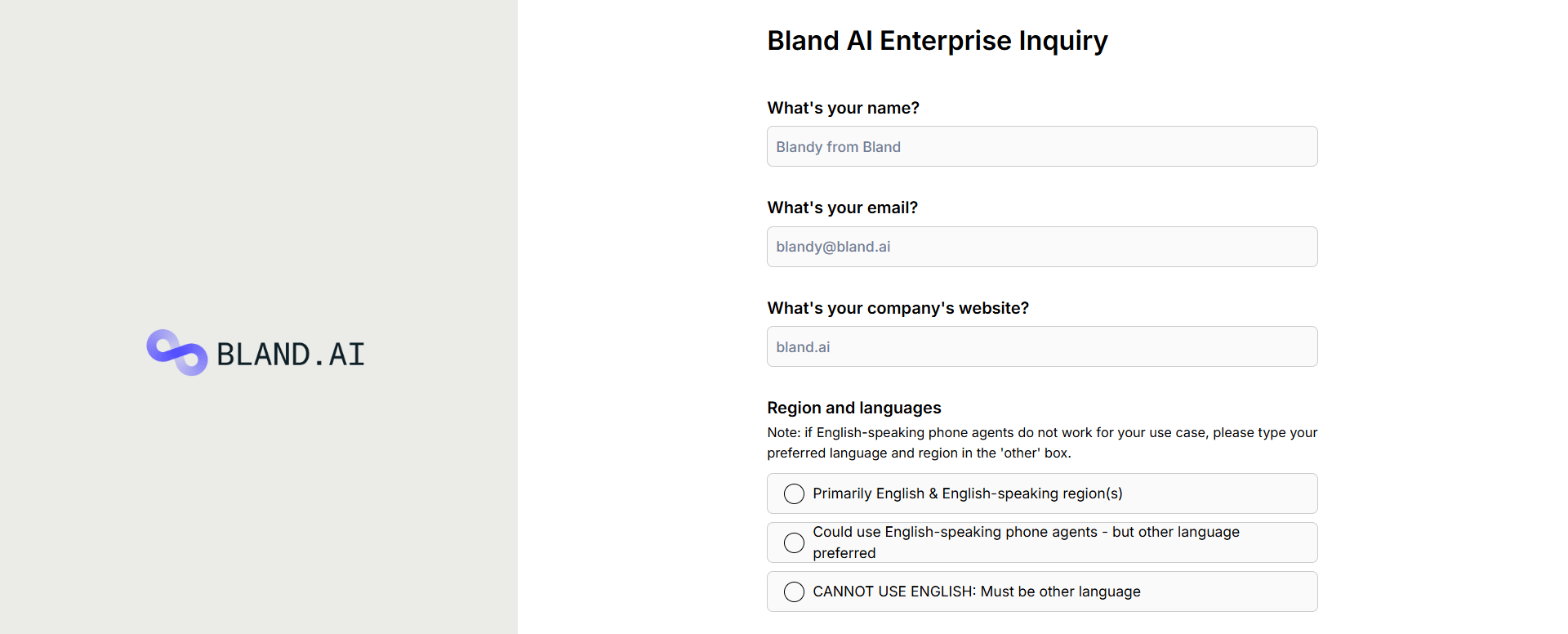This screenshot has width=1568, height=634.
Task: Click the BLAND.AI wordmark text
Action: coord(290,355)
